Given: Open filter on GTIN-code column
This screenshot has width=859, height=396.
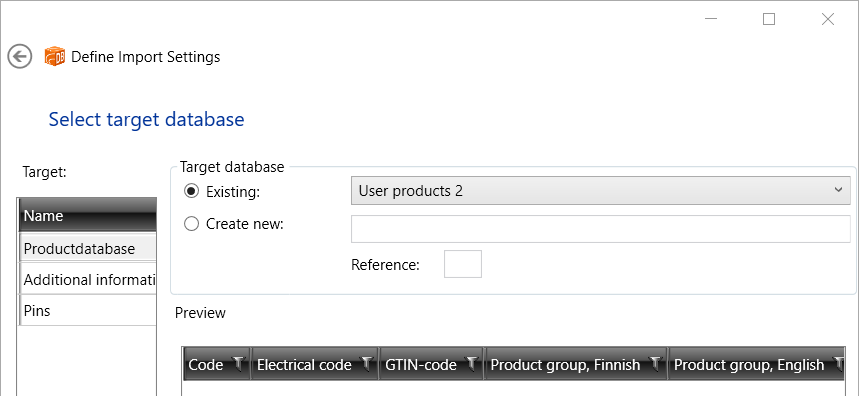Looking at the screenshot, I should [x=472, y=364].
